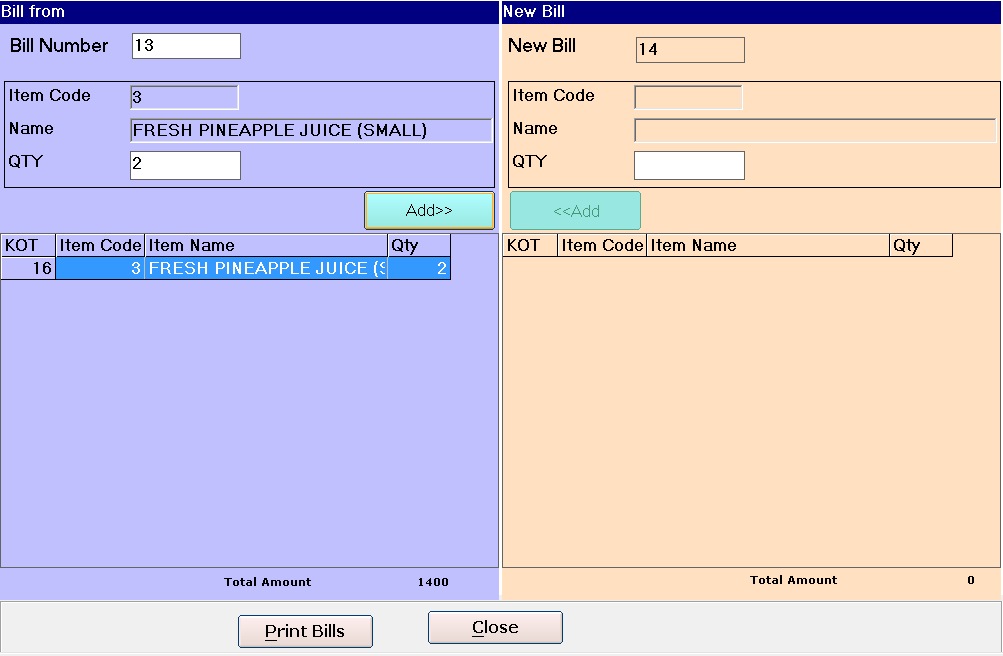The image size is (1003, 656).
Task: Select FRESH PINEAPPLE JUICE row name cell
Action: [x=266, y=268]
